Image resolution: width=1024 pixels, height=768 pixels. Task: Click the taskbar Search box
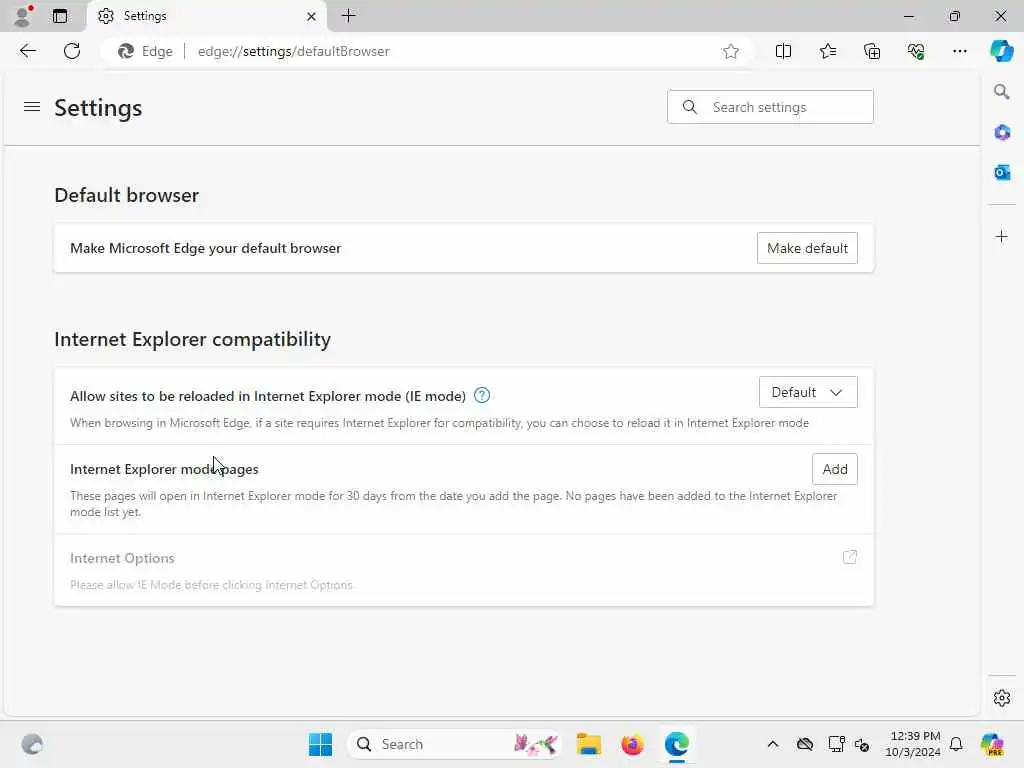(455, 744)
